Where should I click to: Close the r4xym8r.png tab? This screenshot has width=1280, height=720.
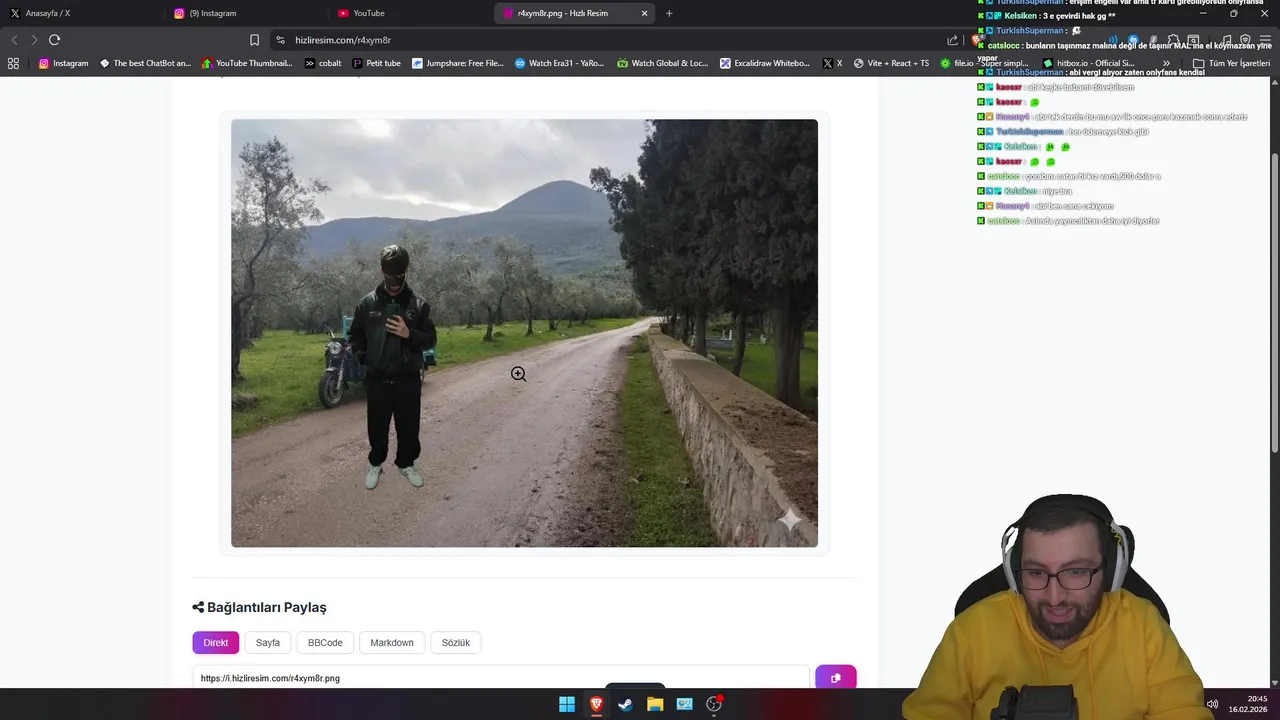[x=644, y=13]
